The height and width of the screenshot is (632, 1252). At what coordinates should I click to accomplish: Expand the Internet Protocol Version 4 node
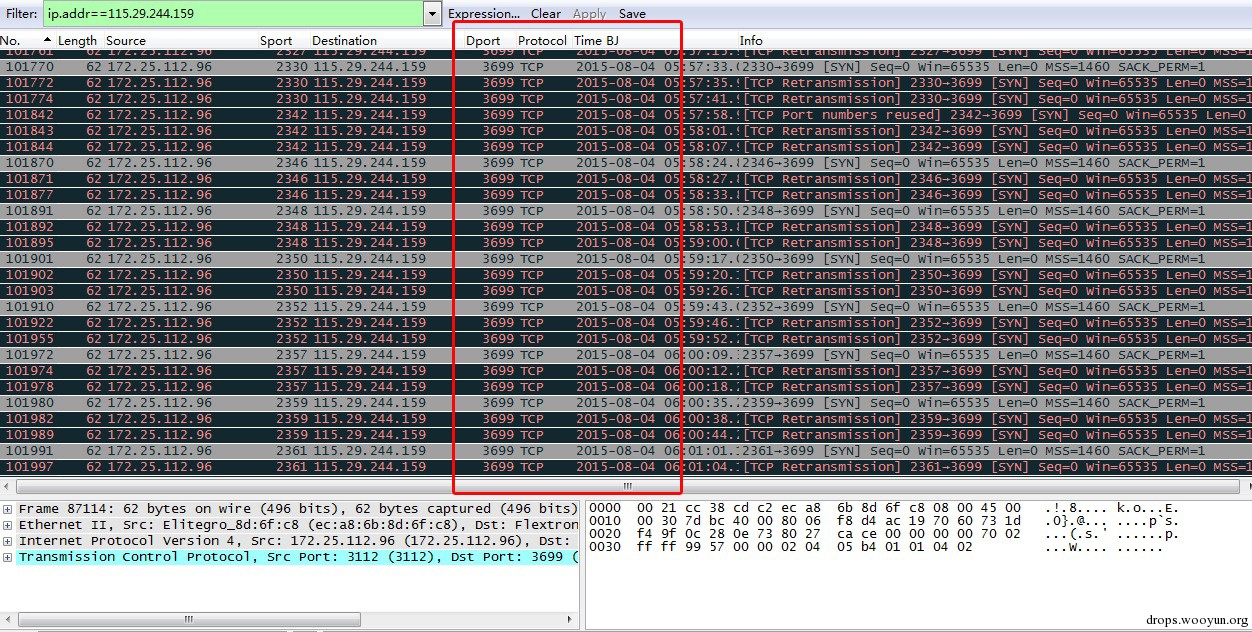[x=8, y=541]
